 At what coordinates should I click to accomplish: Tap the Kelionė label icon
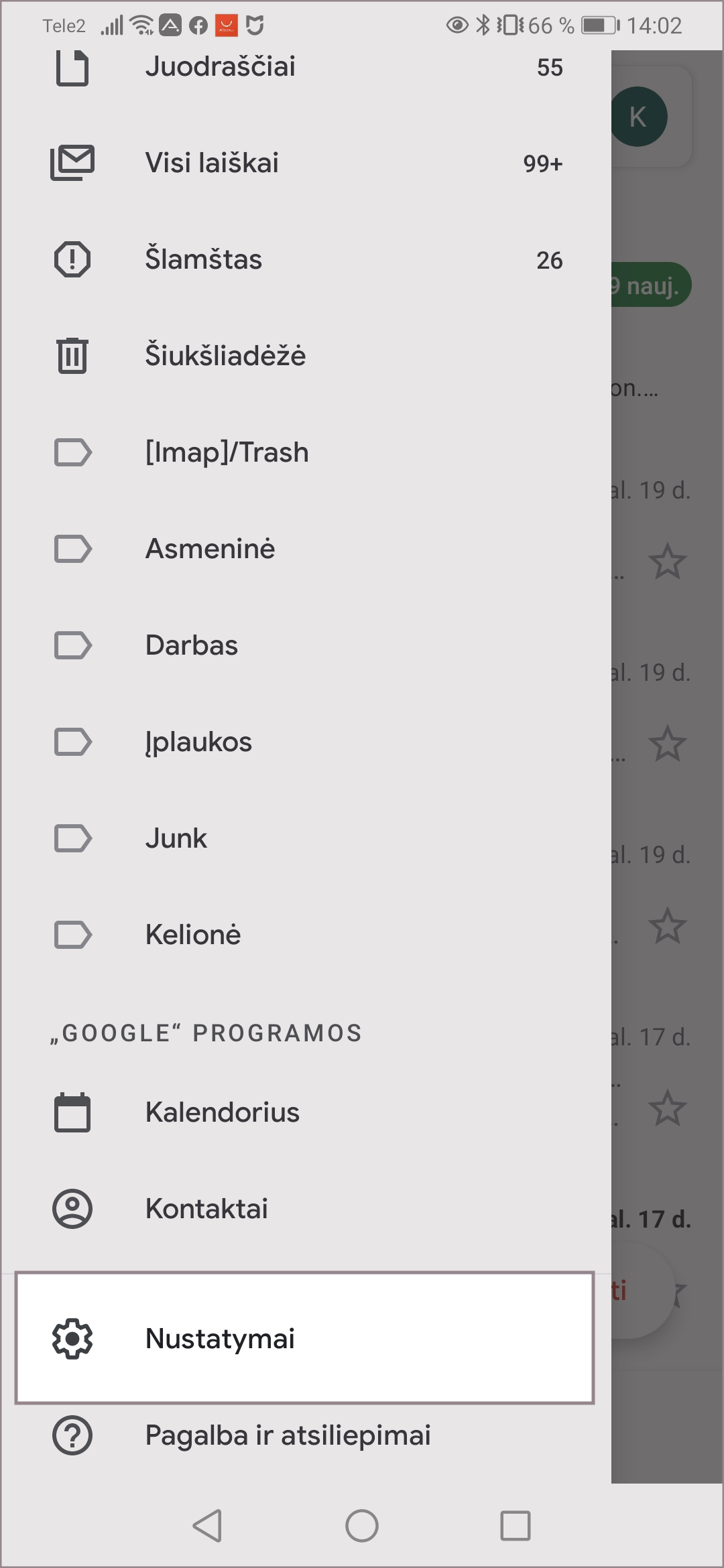[72, 935]
